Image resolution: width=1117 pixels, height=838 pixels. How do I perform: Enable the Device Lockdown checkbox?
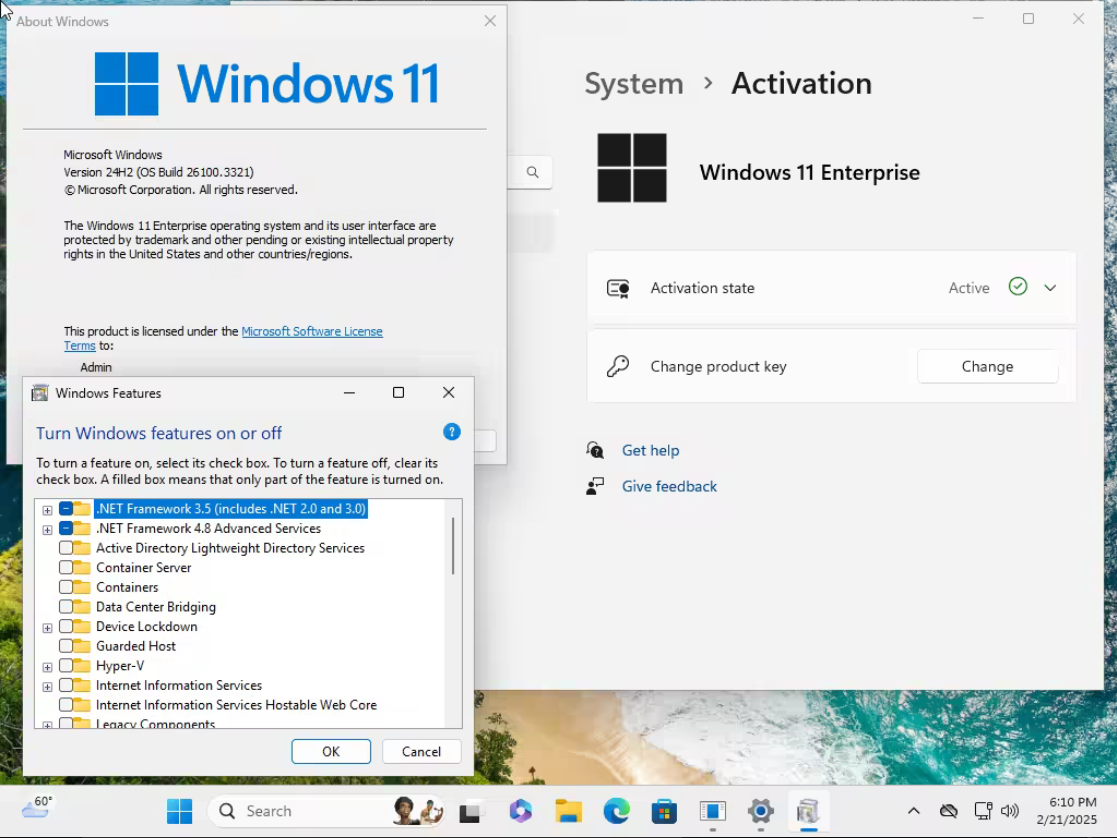(66, 626)
